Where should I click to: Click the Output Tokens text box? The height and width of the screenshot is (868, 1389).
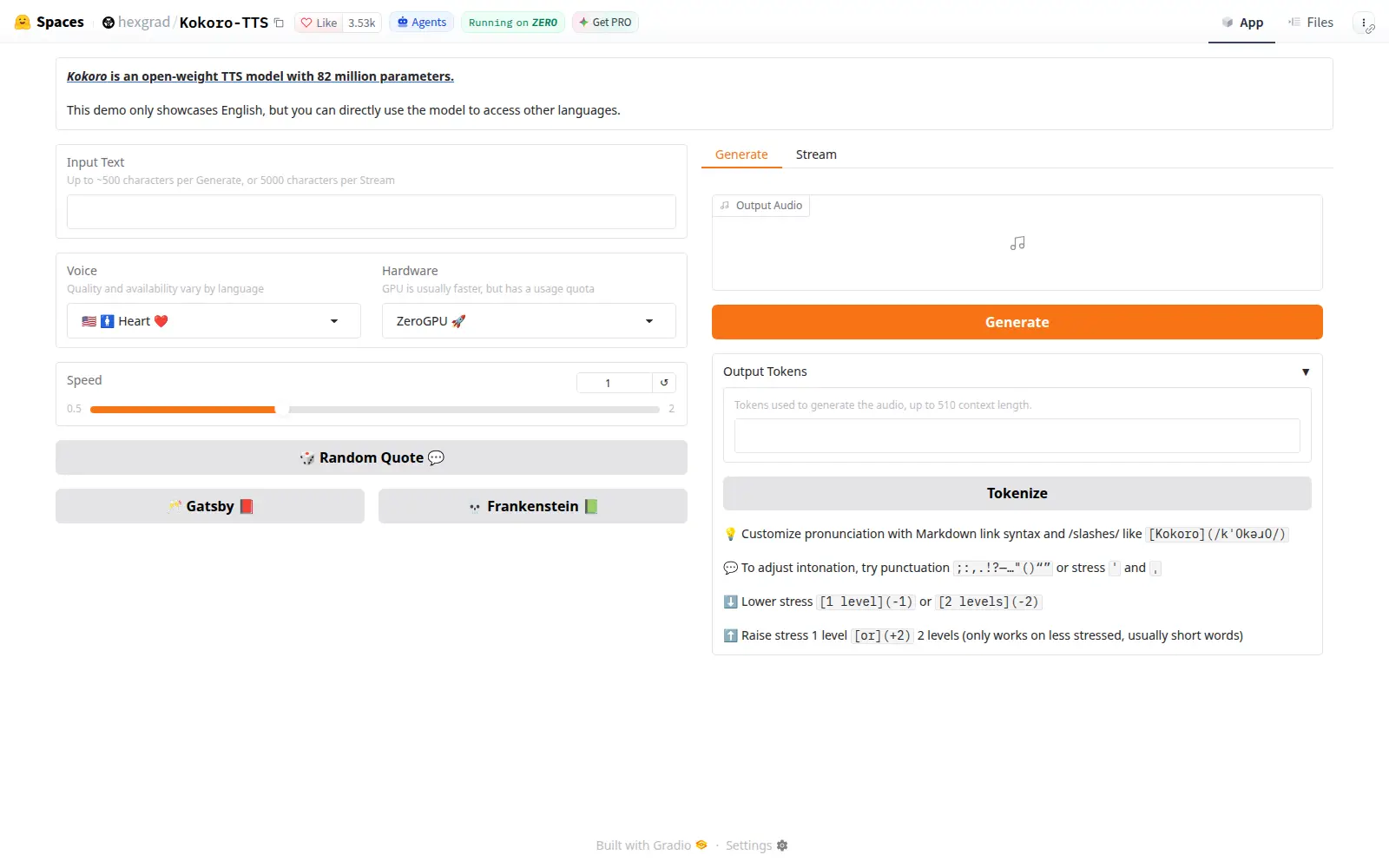tap(1017, 436)
